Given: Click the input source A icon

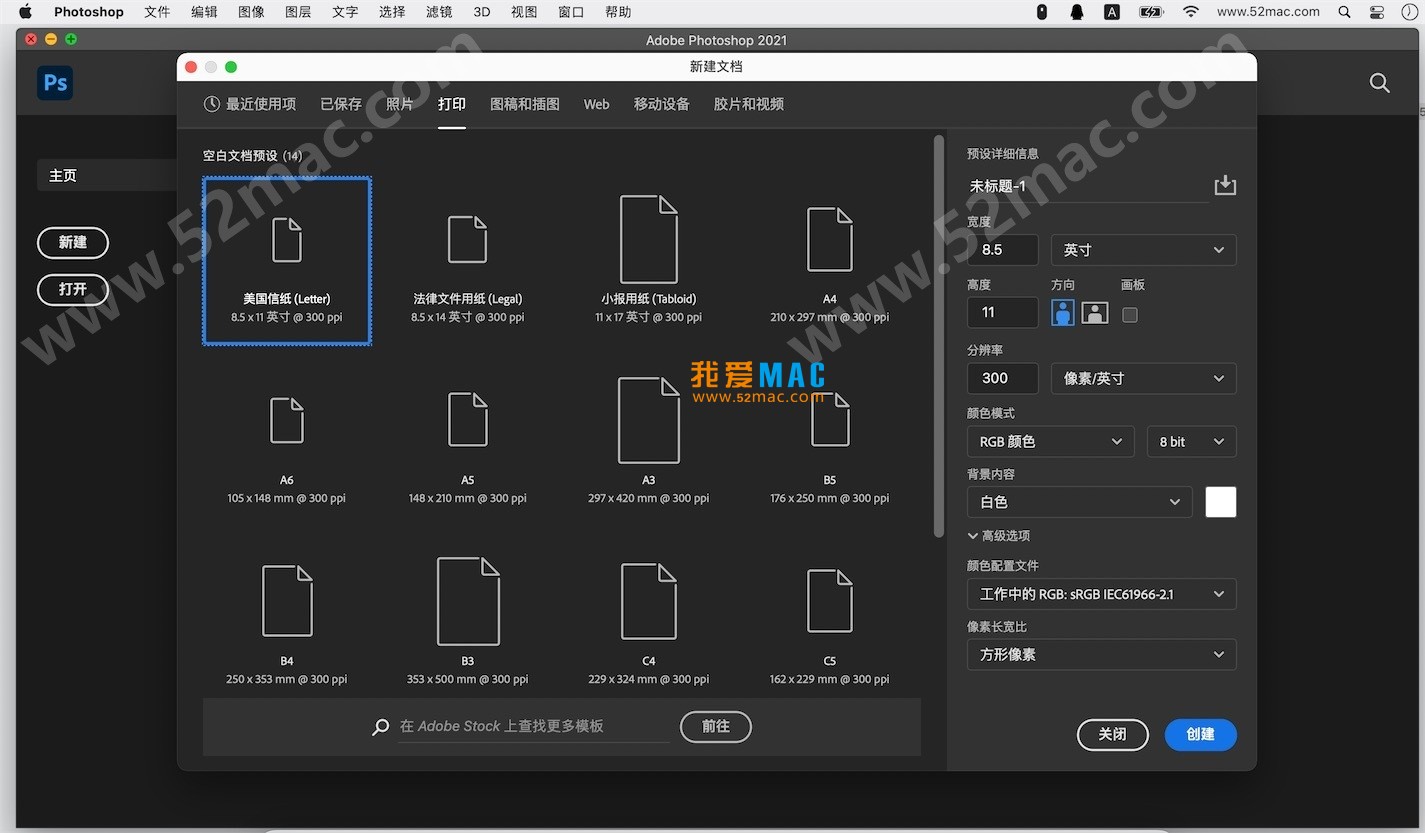Looking at the screenshot, I should [1112, 12].
